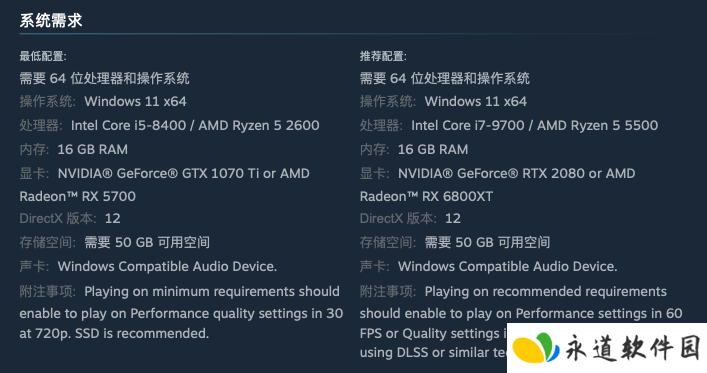Click the recommended 16 GB RAM entry
Viewport: 707px width, 373px height.
click(x=414, y=149)
